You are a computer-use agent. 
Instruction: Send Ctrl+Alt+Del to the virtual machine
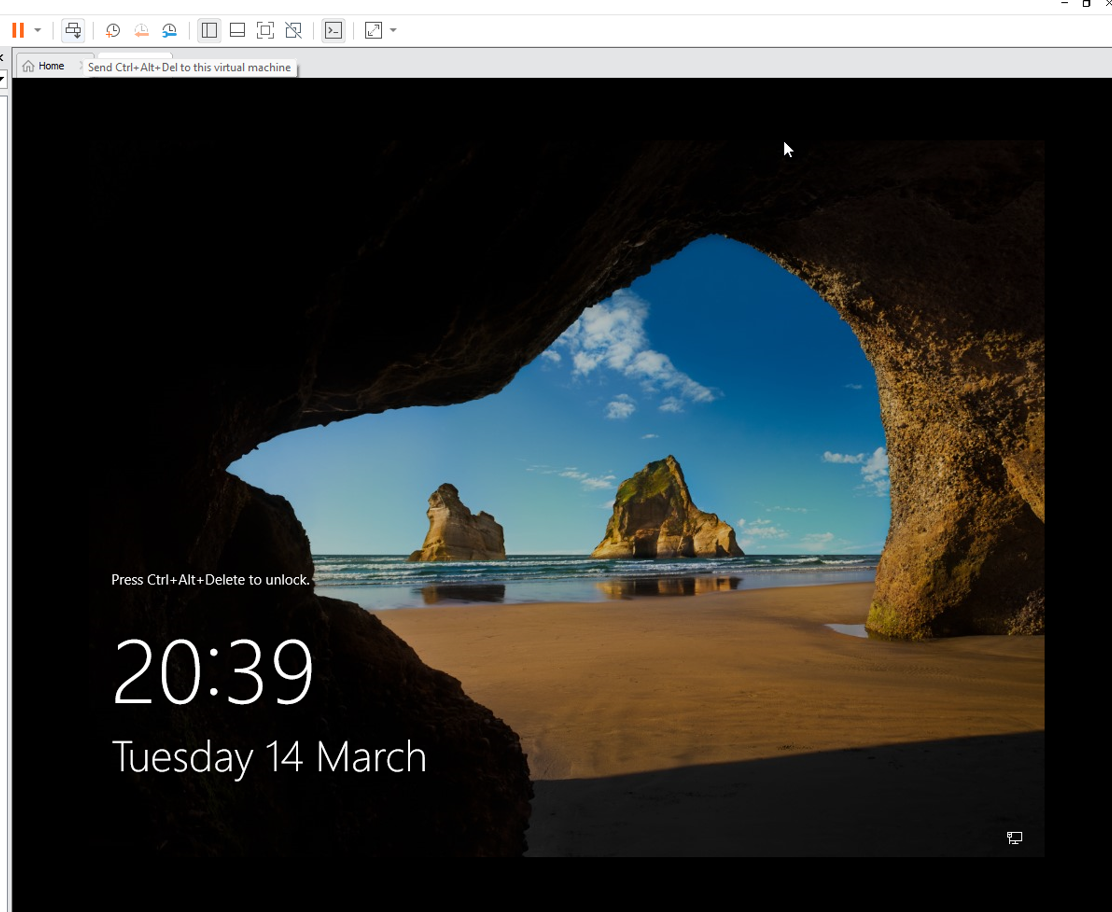coord(73,30)
